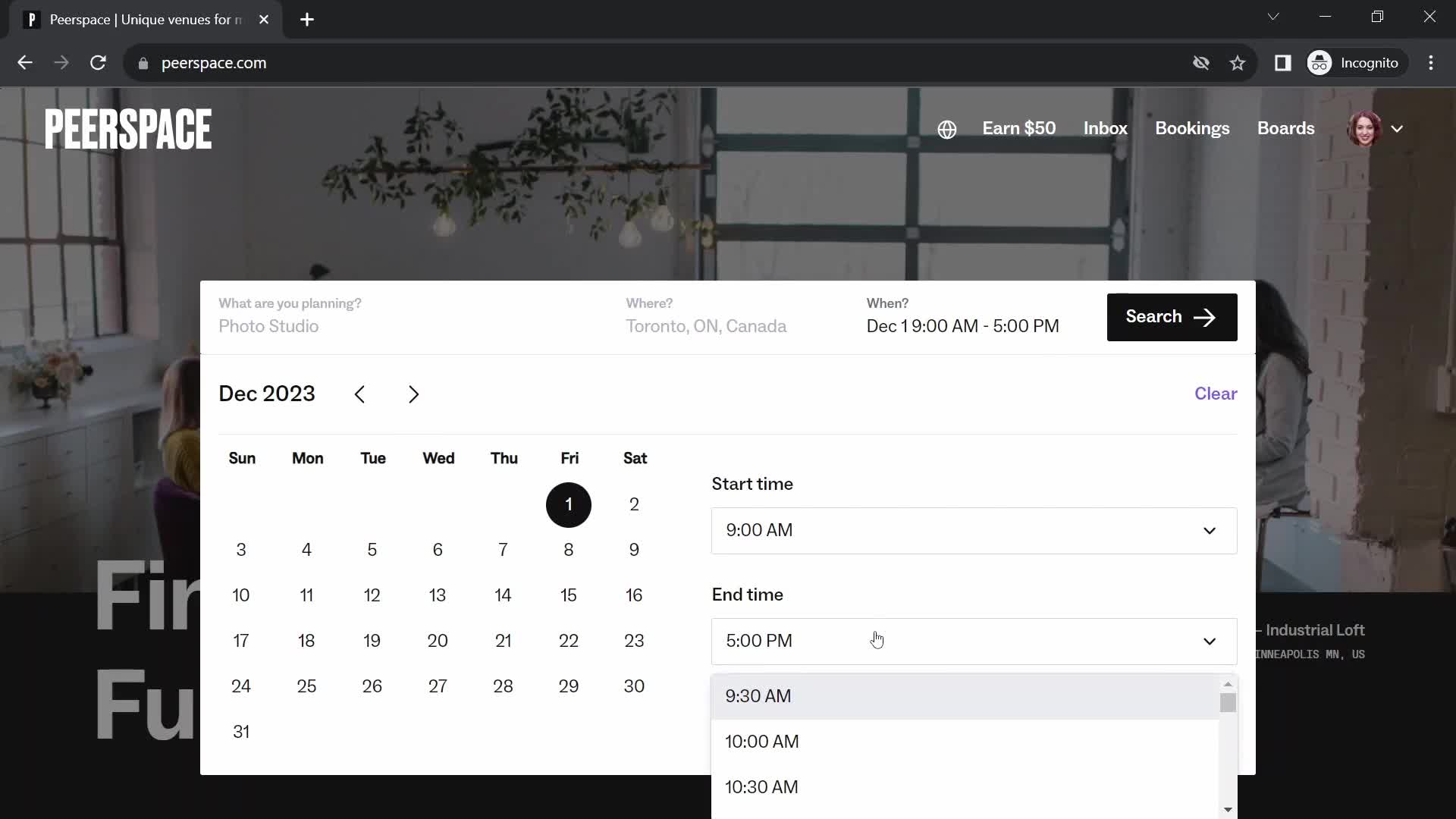This screenshot has width=1456, height=819.
Task: Navigate to Bookings page
Action: click(1192, 128)
